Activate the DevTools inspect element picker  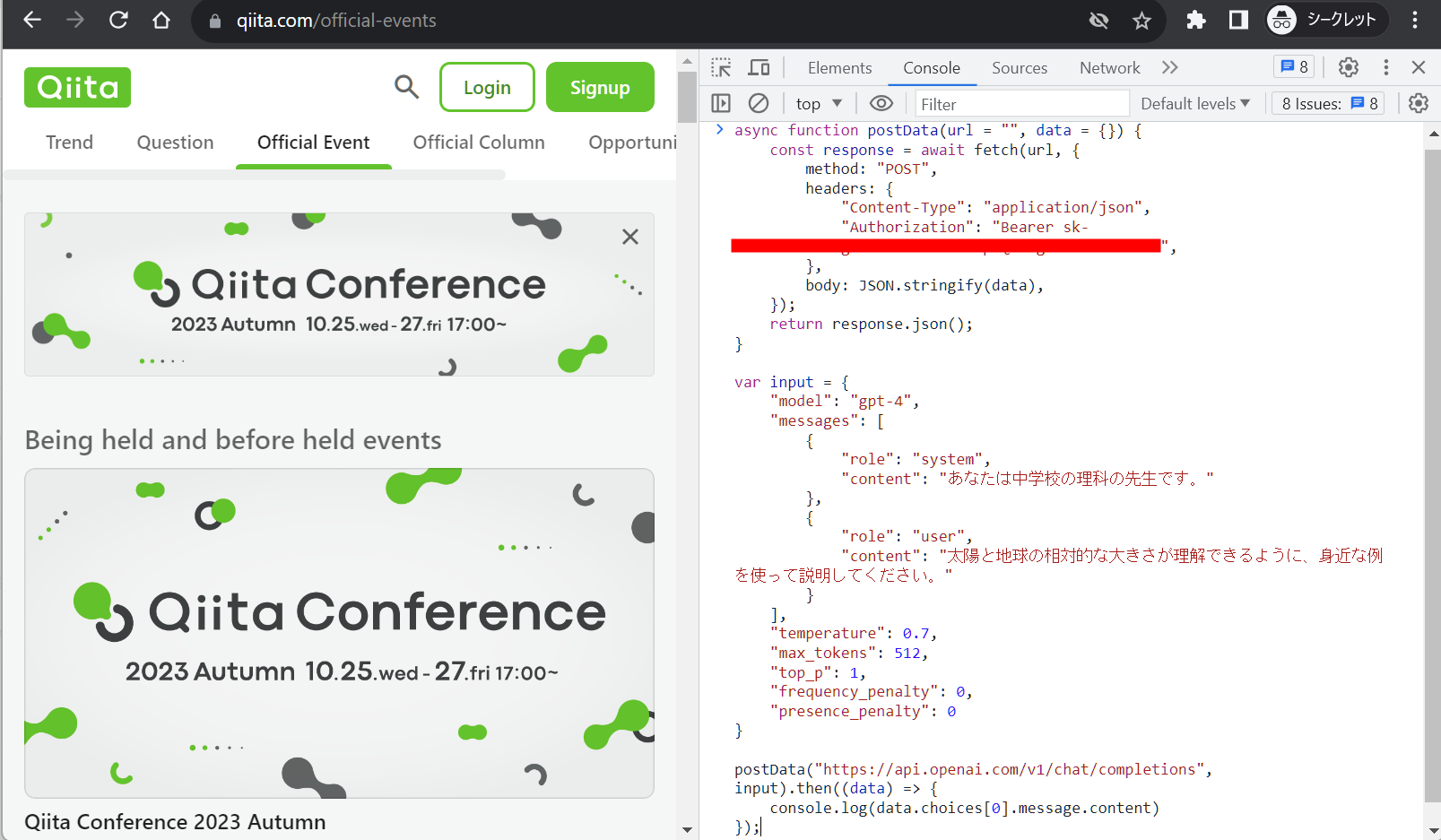(x=721, y=67)
